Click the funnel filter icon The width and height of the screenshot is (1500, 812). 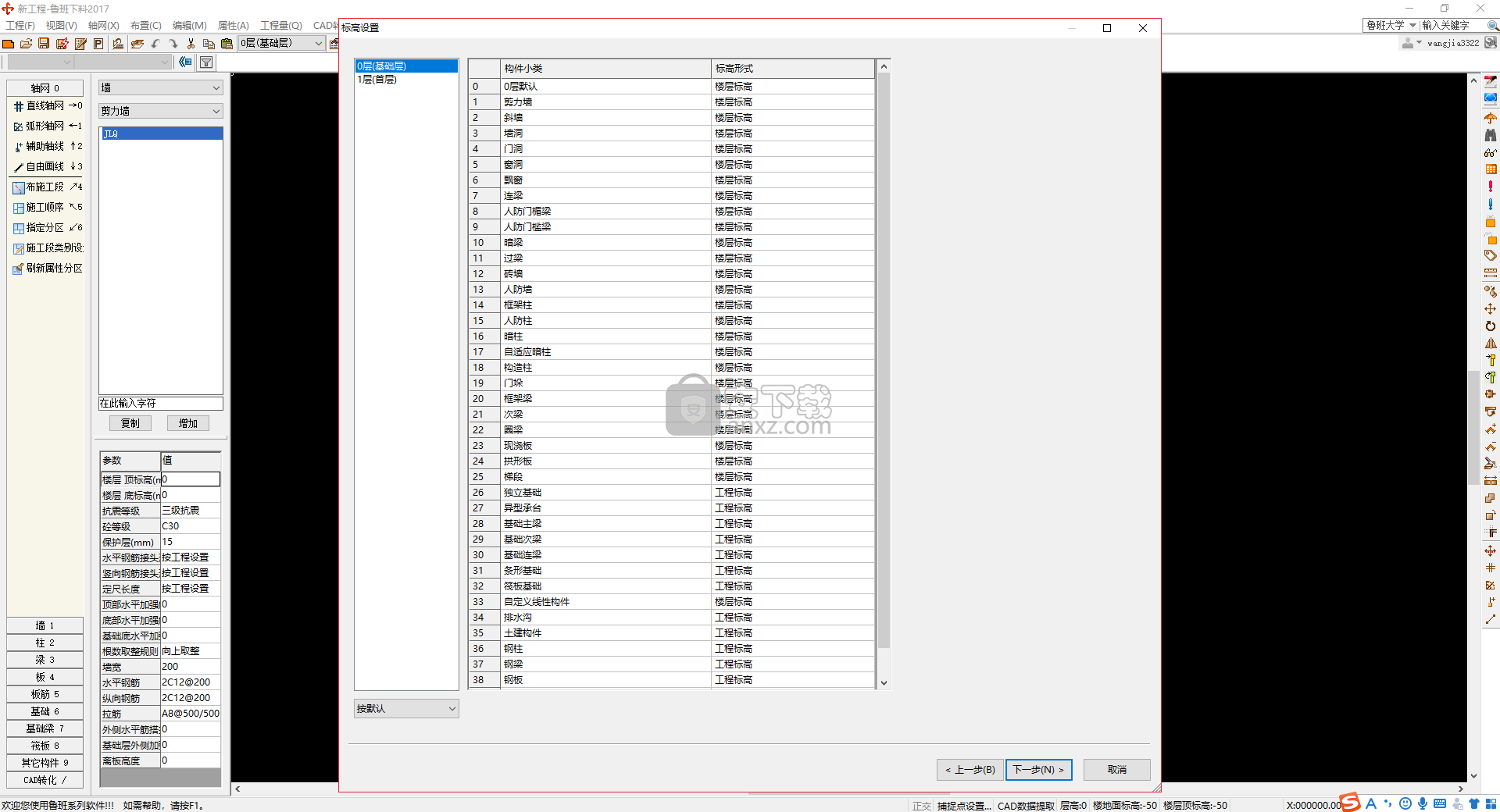pos(206,62)
